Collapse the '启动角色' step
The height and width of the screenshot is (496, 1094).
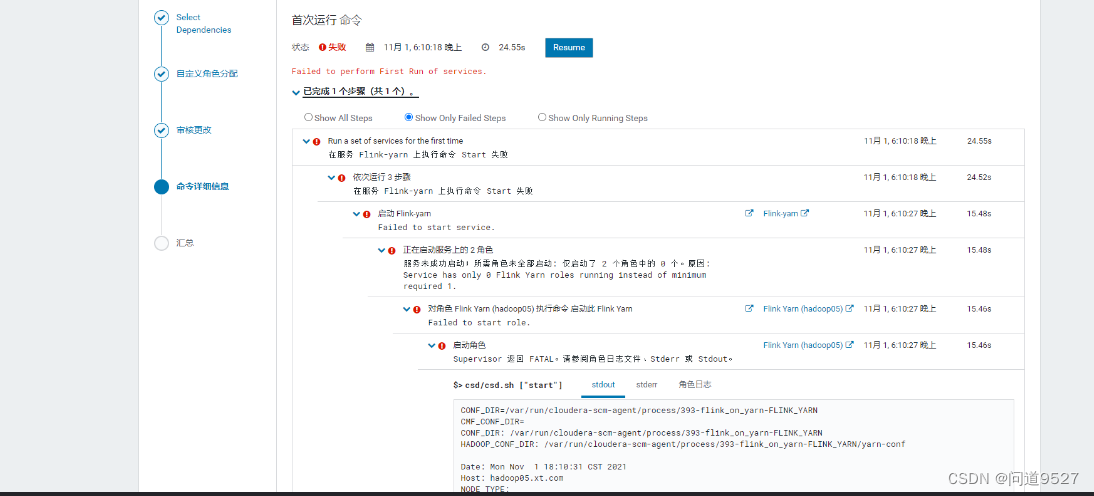click(432, 345)
